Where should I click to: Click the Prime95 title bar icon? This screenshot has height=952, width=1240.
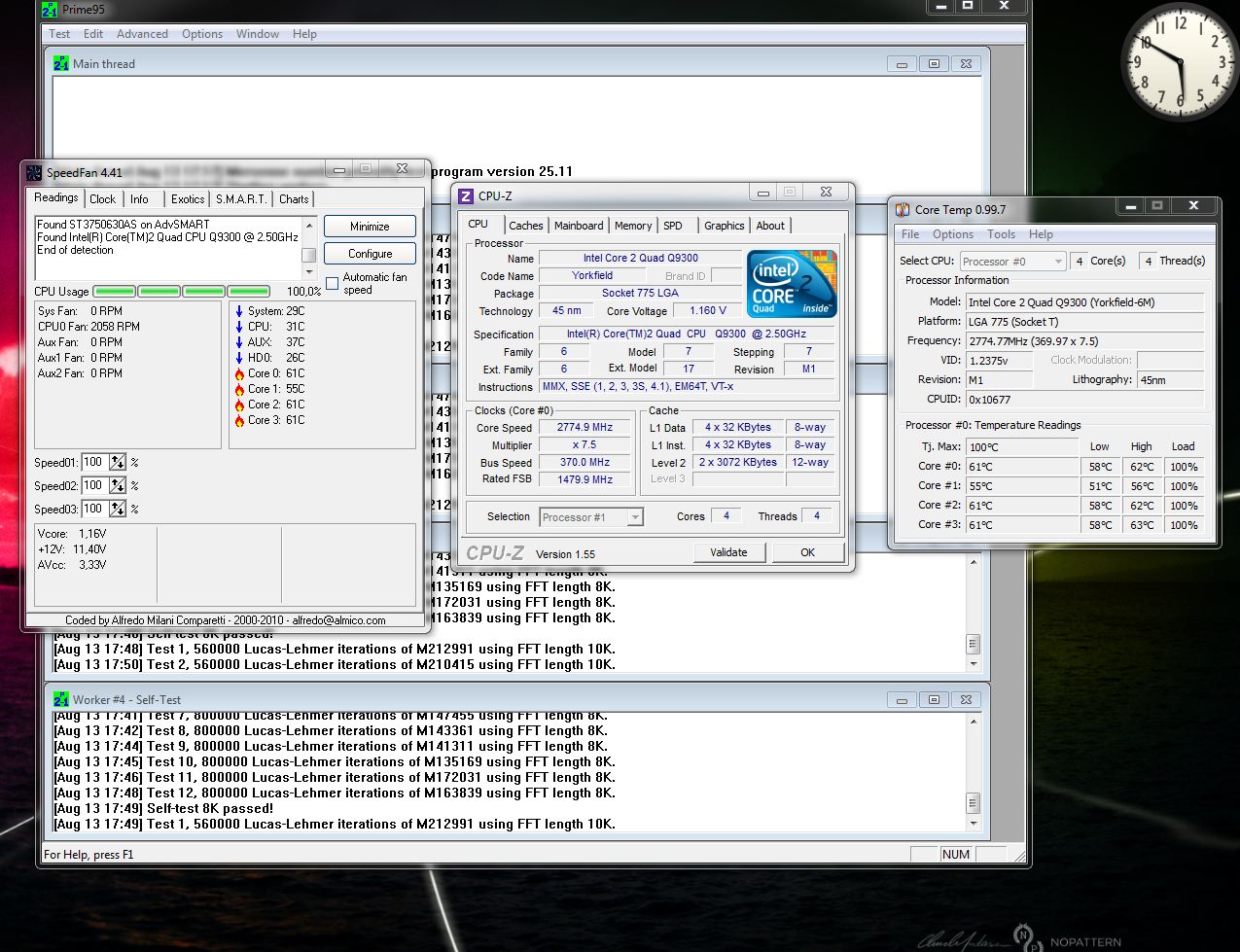point(50,11)
